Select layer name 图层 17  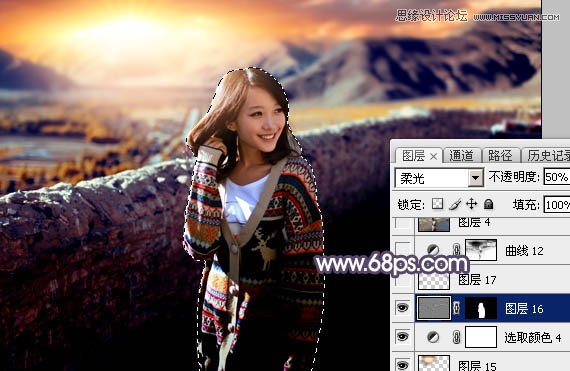click(x=477, y=279)
